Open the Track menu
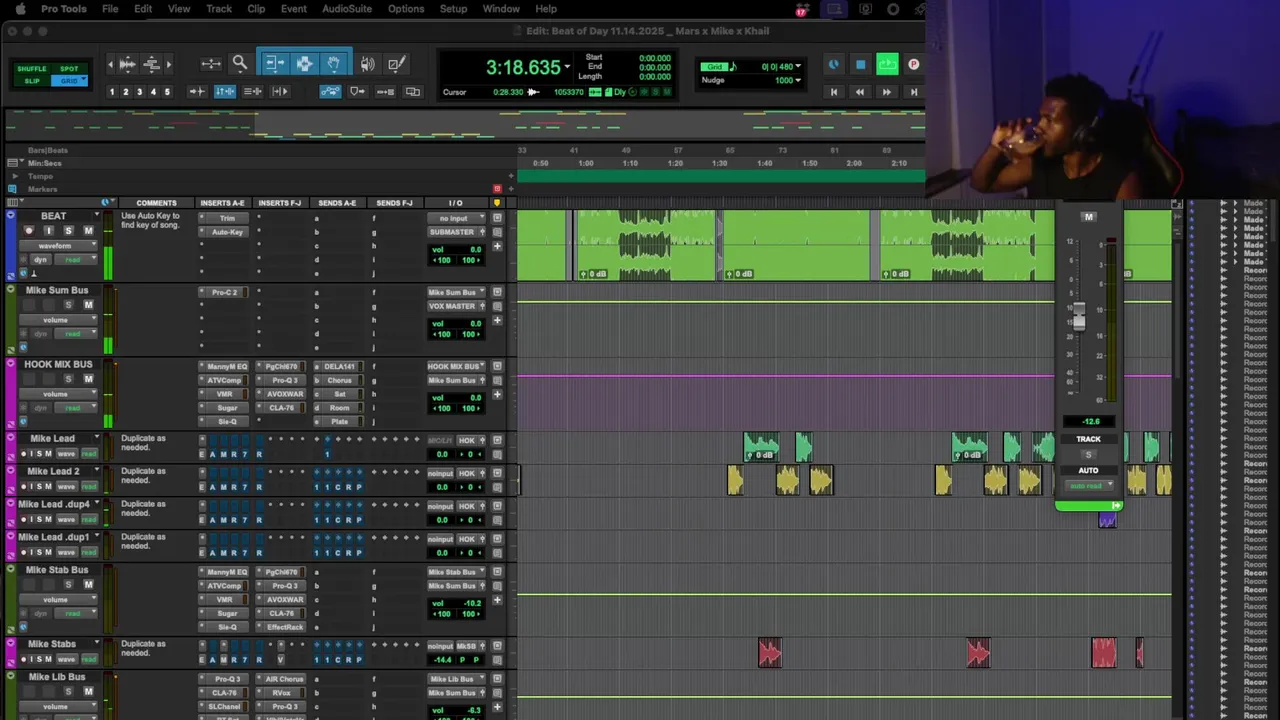This screenshot has height=720, width=1280. [219, 9]
